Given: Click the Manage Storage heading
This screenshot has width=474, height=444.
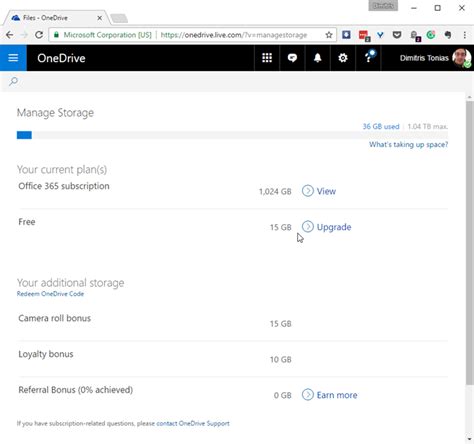Looking at the screenshot, I should 55,113.
